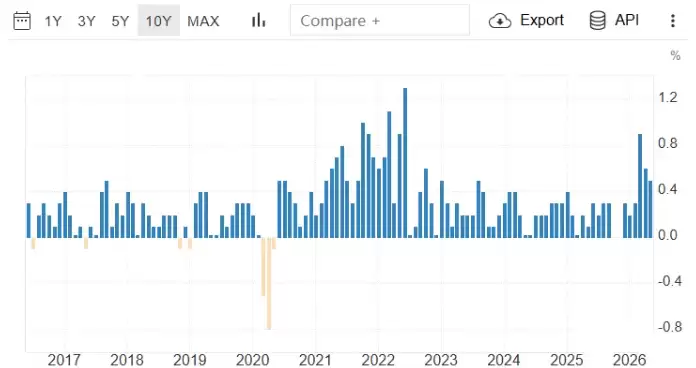The image size is (696, 368).
Task: Click the % unit label
Action: click(x=676, y=56)
